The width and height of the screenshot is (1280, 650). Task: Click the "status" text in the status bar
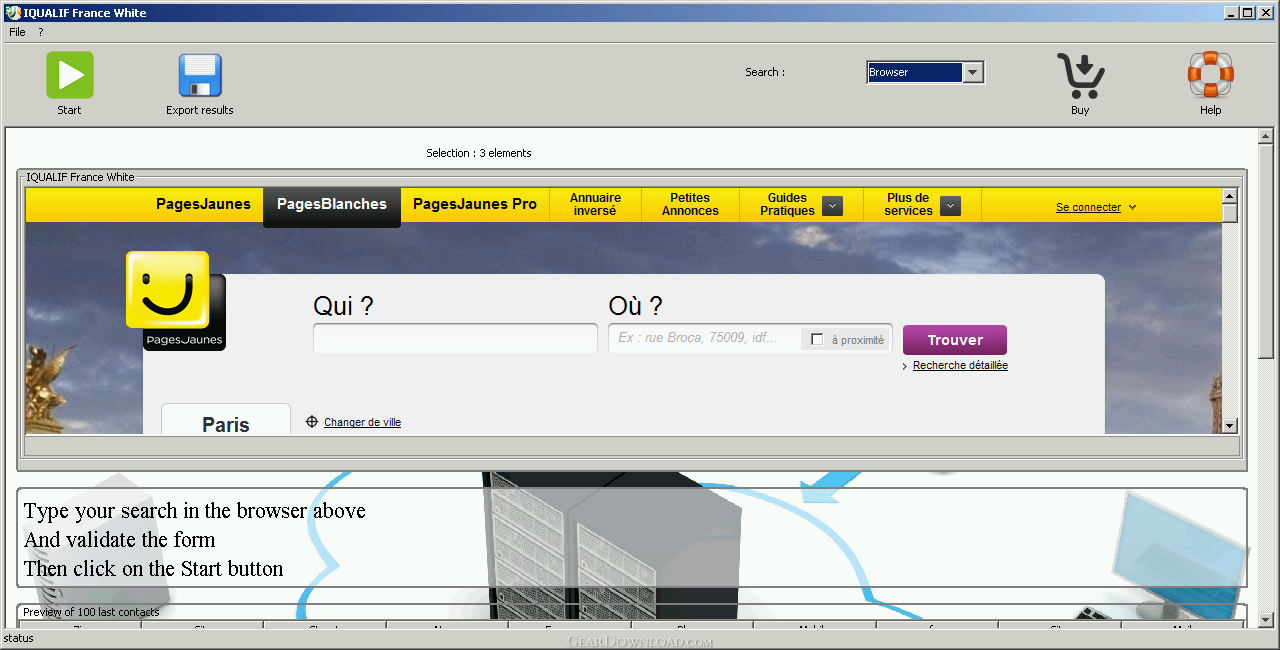point(18,638)
